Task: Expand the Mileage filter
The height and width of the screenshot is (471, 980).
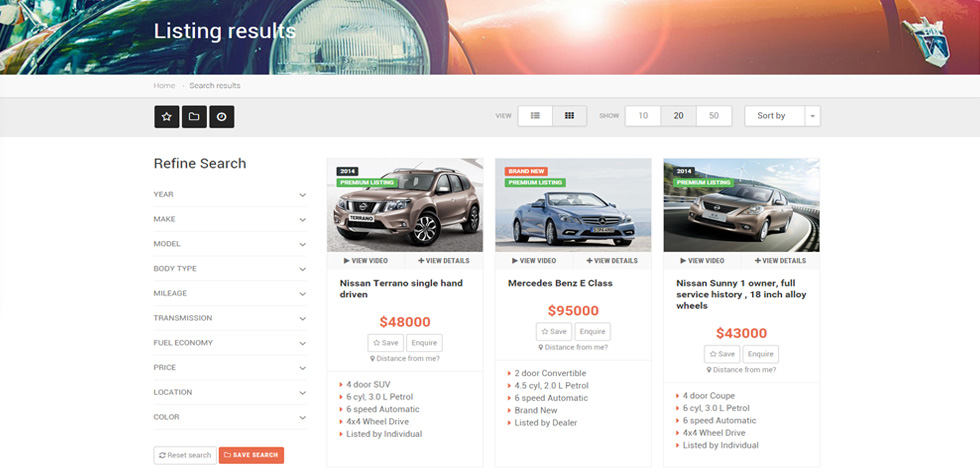Action: click(x=230, y=293)
